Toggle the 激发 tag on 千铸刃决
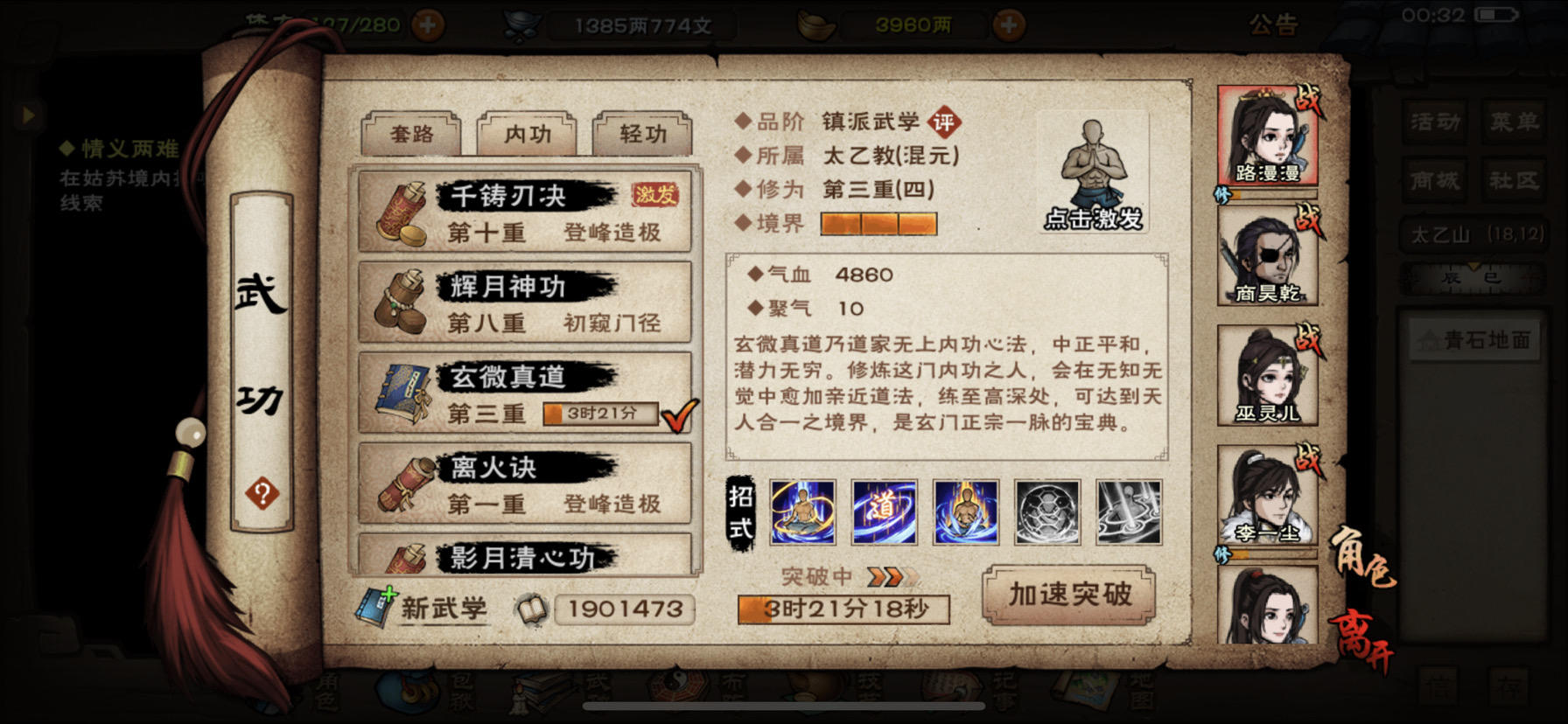1568x724 pixels. point(655,194)
